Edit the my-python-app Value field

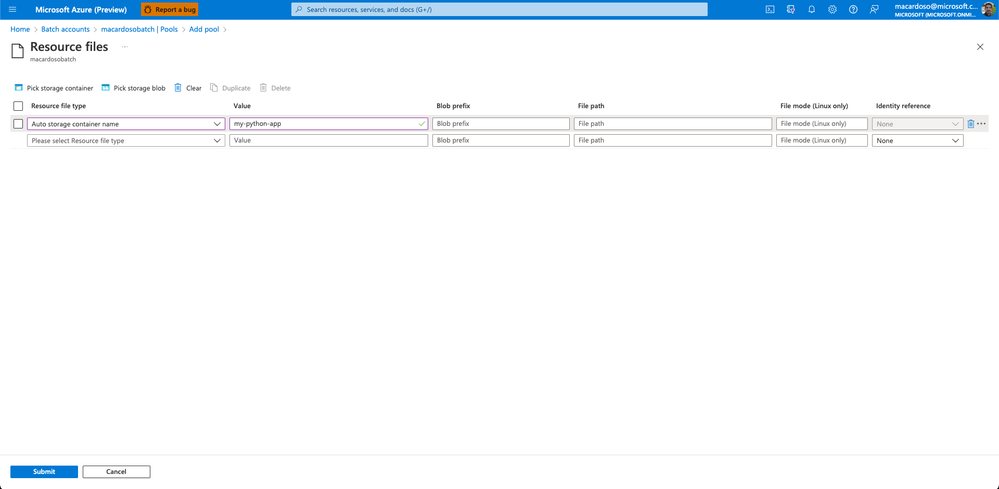click(329, 124)
